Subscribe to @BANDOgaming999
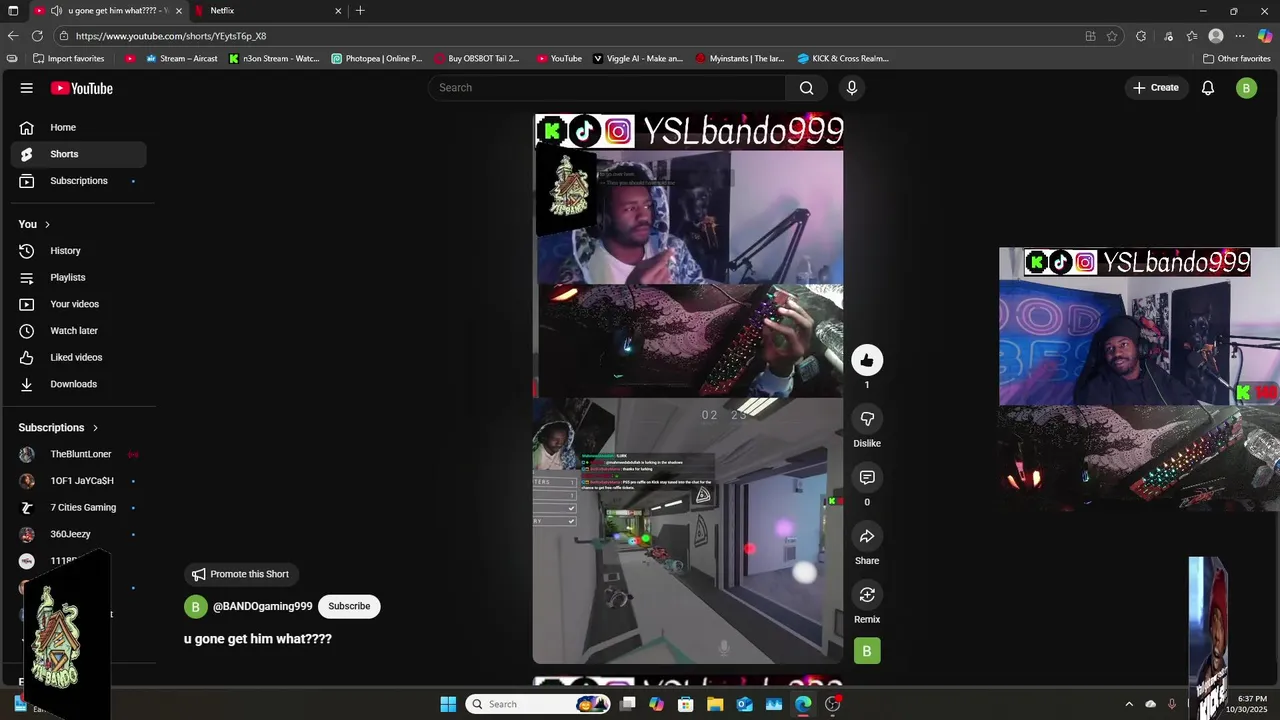This screenshot has height=720, width=1280. tap(349, 606)
